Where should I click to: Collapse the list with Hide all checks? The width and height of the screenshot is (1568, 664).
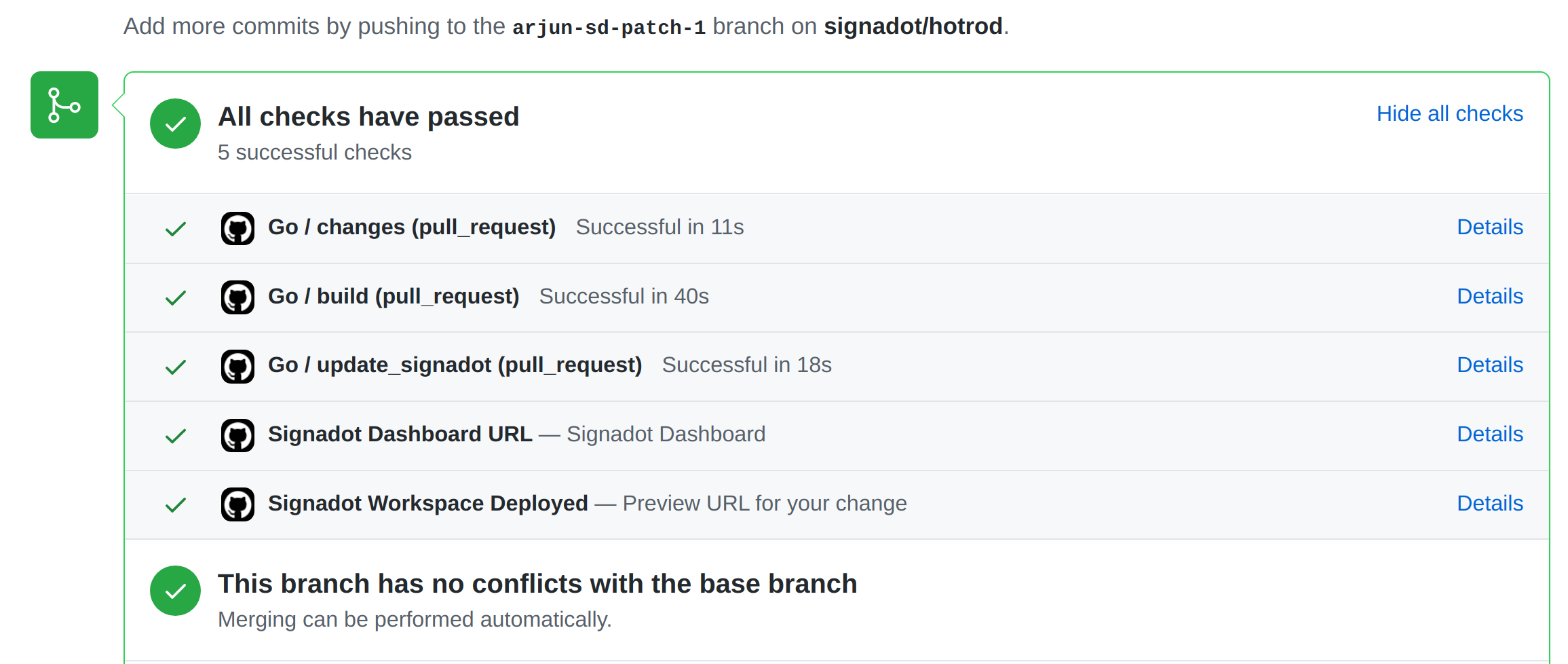(1450, 113)
